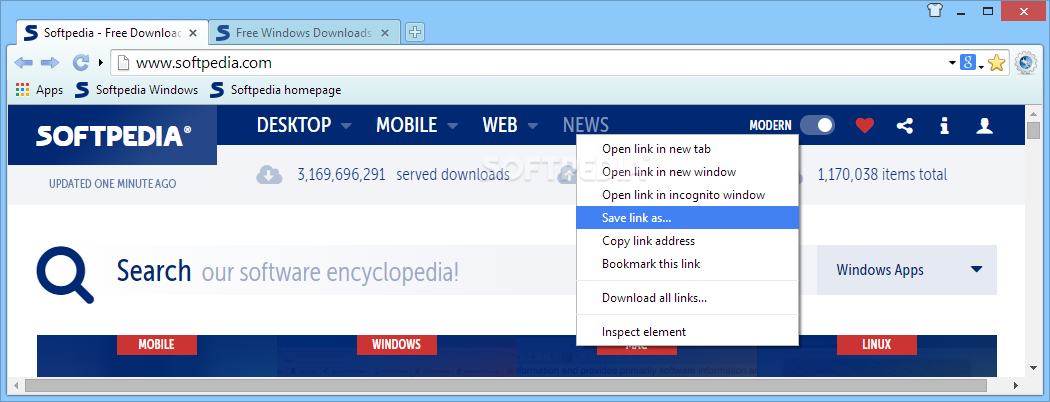1050x402 pixels.
Task: Click the 3,169,696,291 served downloads text
Action: [x=403, y=175]
